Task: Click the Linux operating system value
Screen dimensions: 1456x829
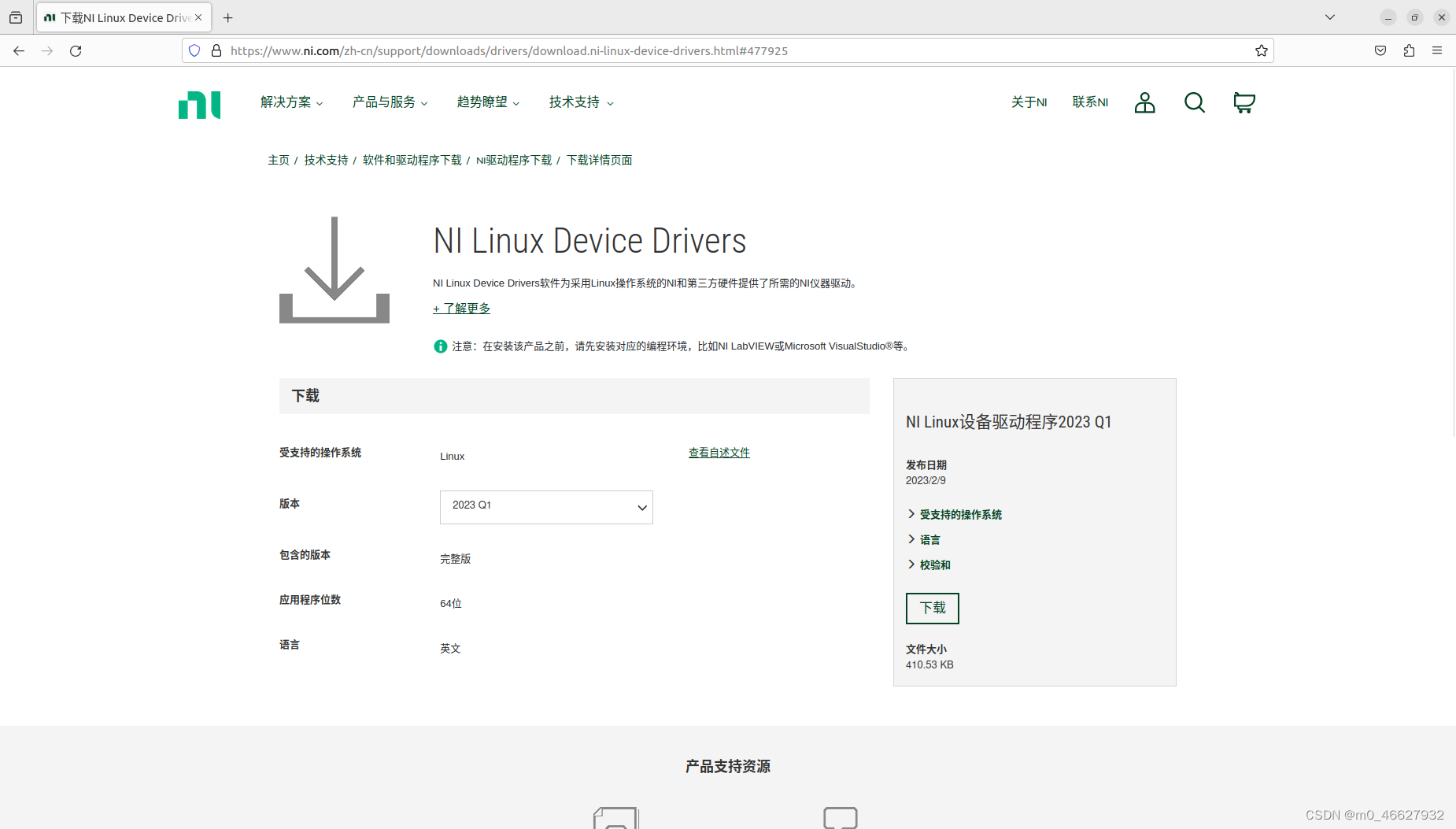Action: tap(452, 457)
